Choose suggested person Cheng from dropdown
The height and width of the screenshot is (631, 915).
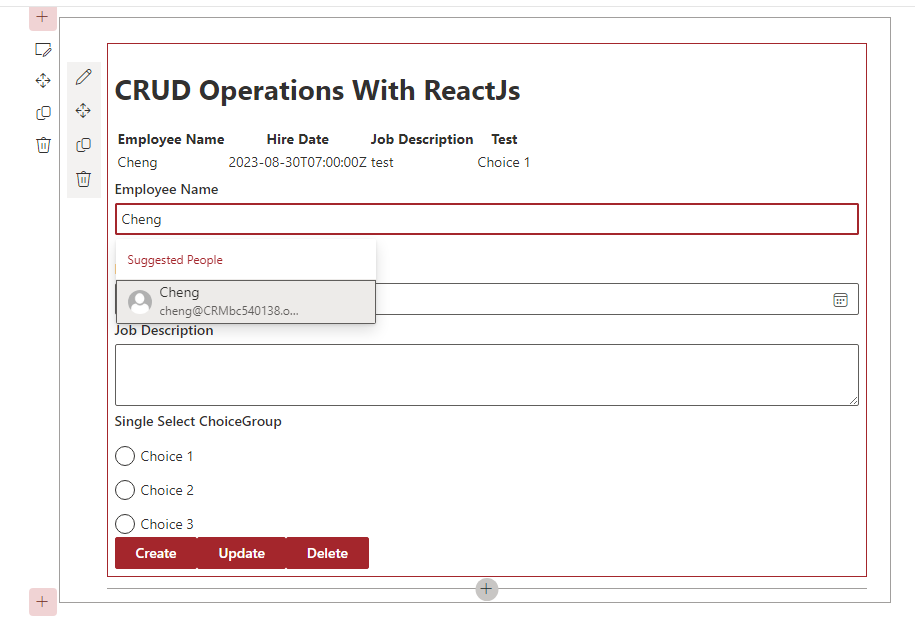(246, 302)
